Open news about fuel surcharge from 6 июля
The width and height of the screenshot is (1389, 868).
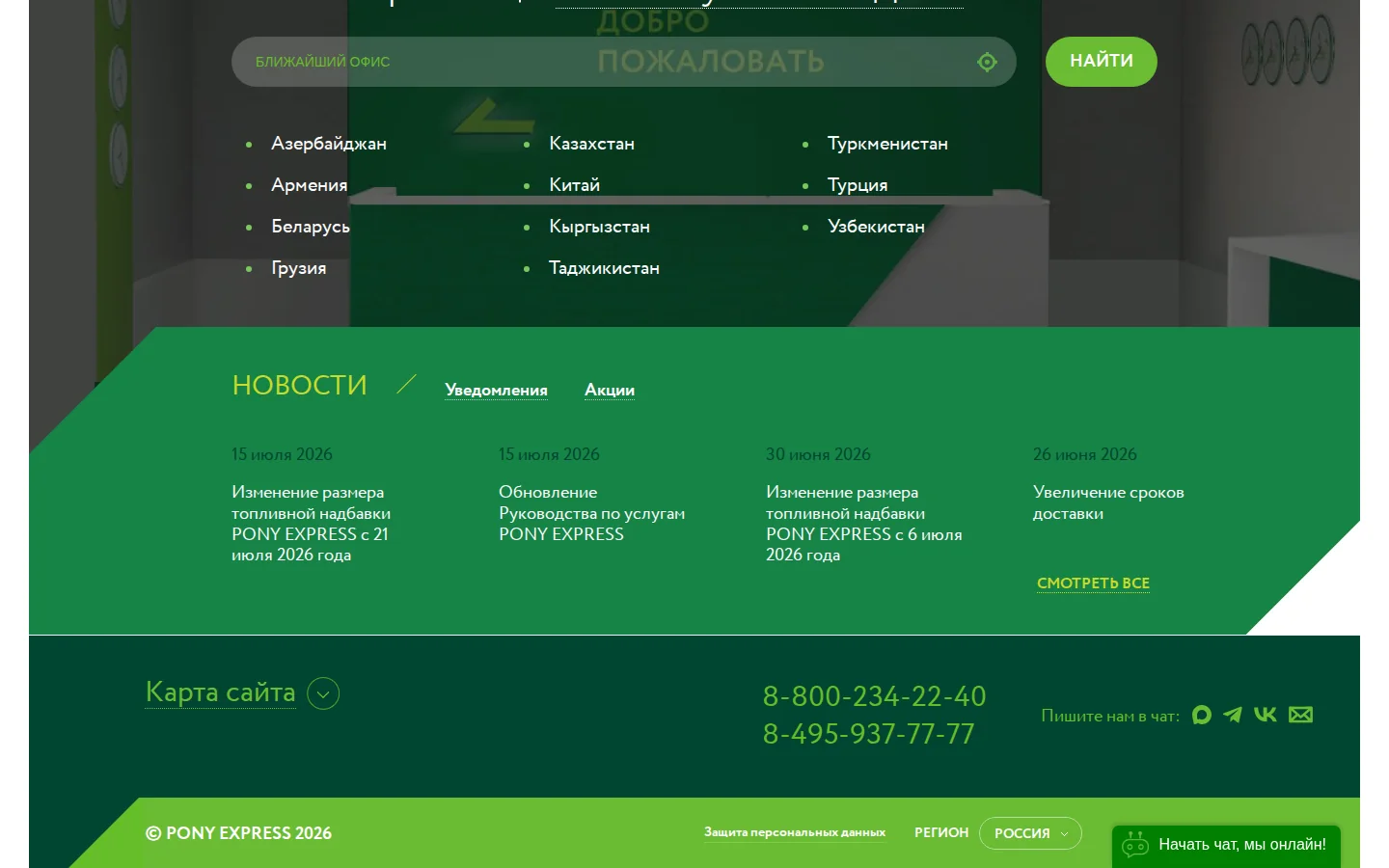[864, 524]
